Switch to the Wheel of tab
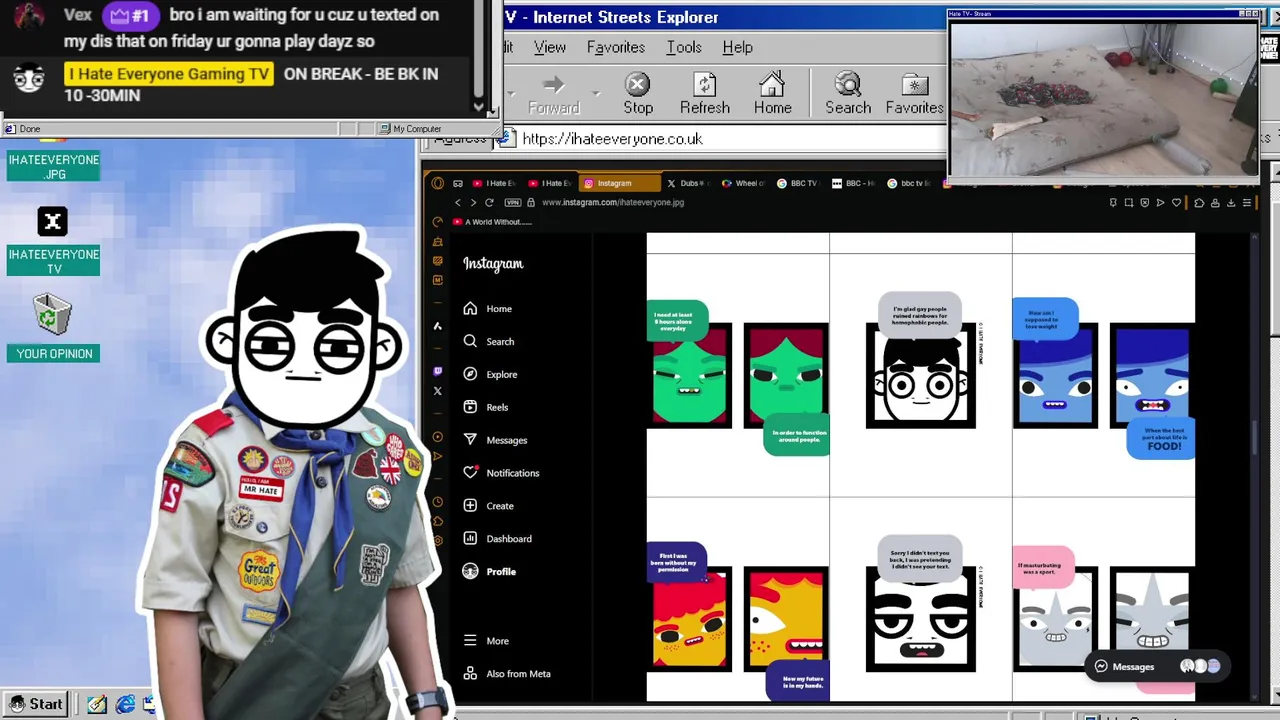 click(743, 183)
